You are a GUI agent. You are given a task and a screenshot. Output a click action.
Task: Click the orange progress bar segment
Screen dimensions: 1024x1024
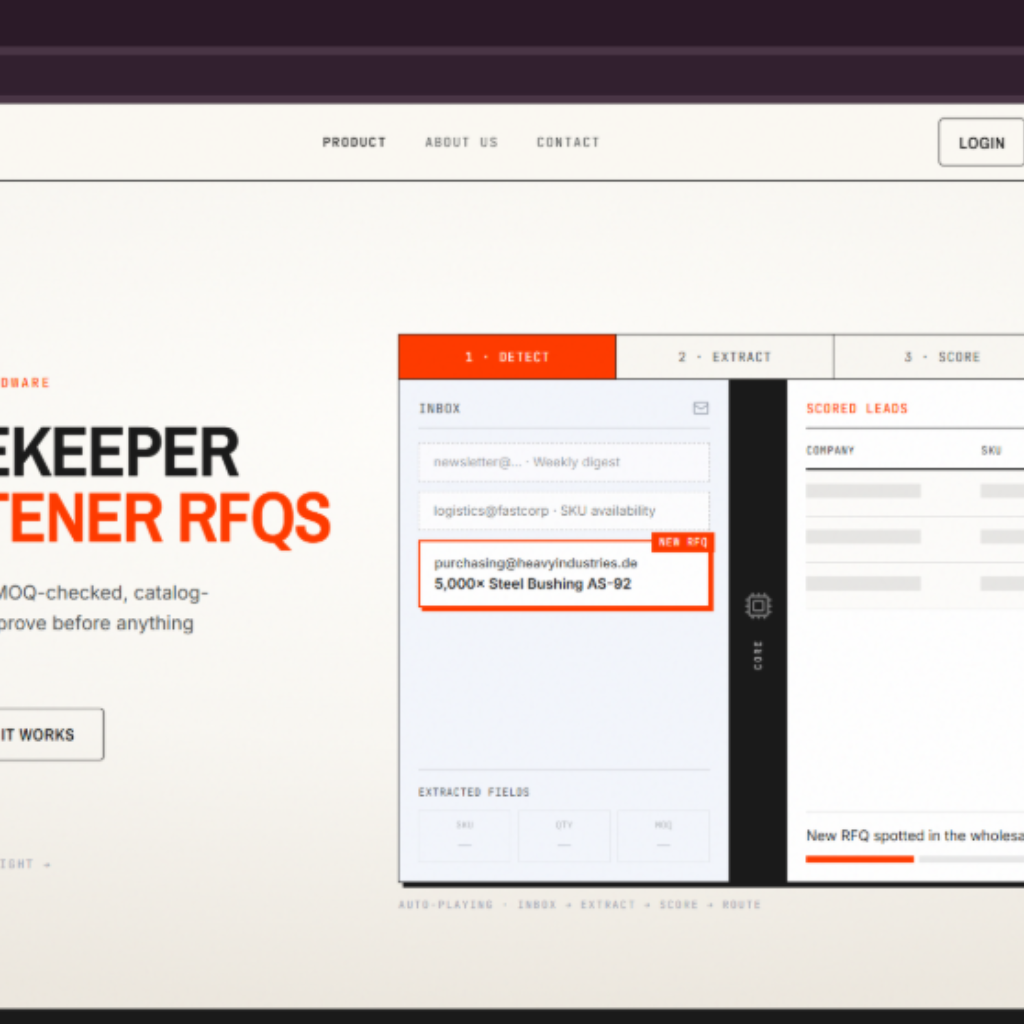tap(859, 859)
